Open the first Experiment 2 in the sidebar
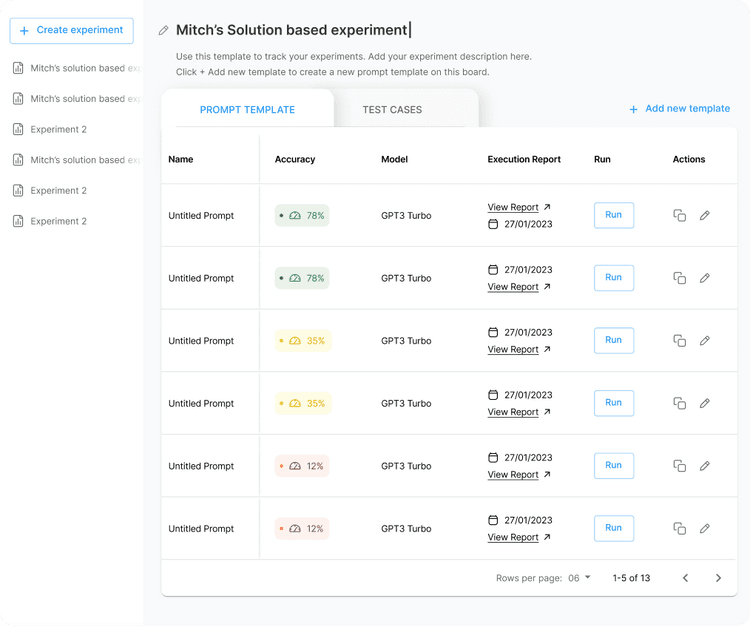This screenshot has width=750, height=626. point(58,129)
